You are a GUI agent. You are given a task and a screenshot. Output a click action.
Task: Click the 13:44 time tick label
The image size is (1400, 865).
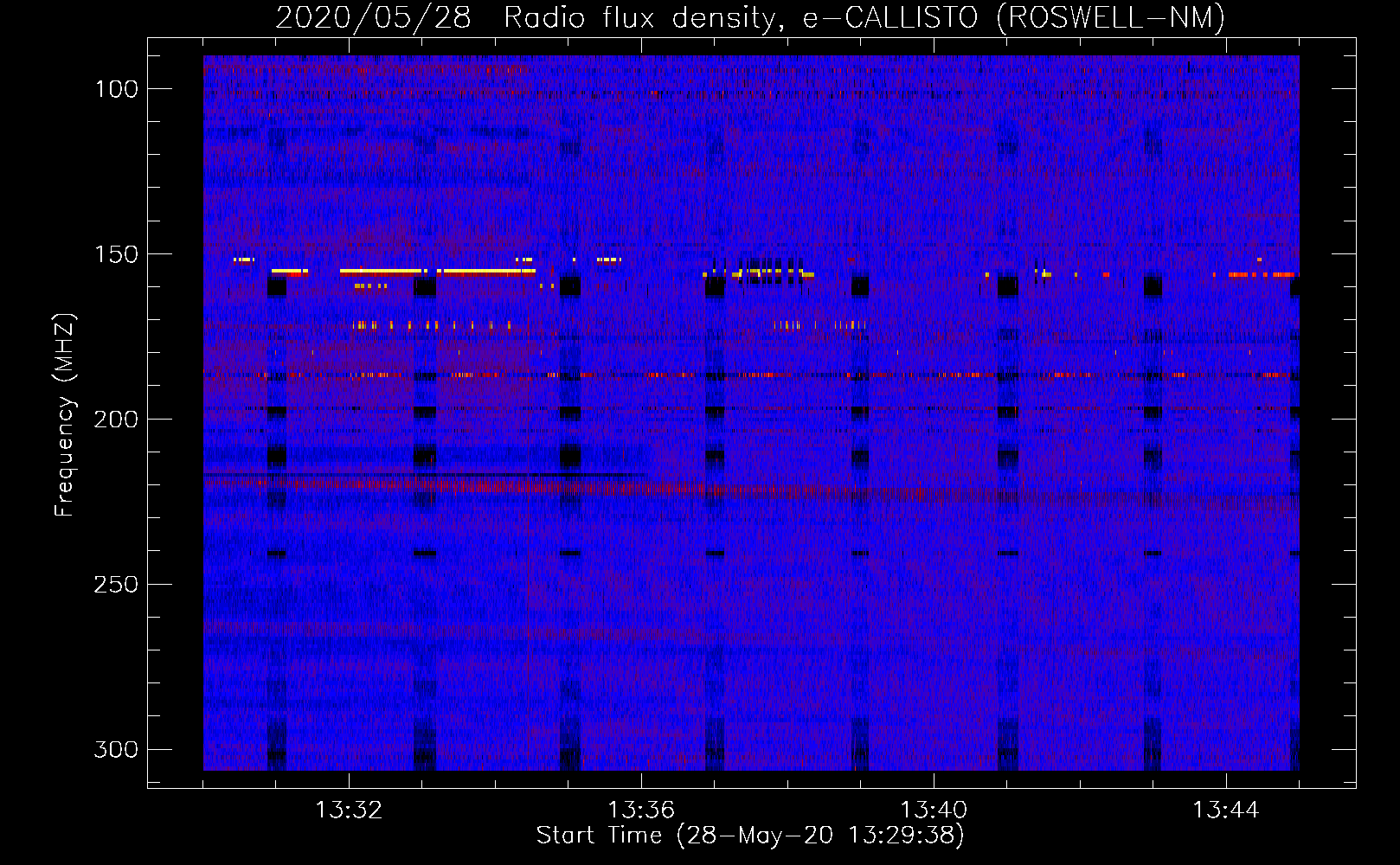click(x=1226, y=811)
